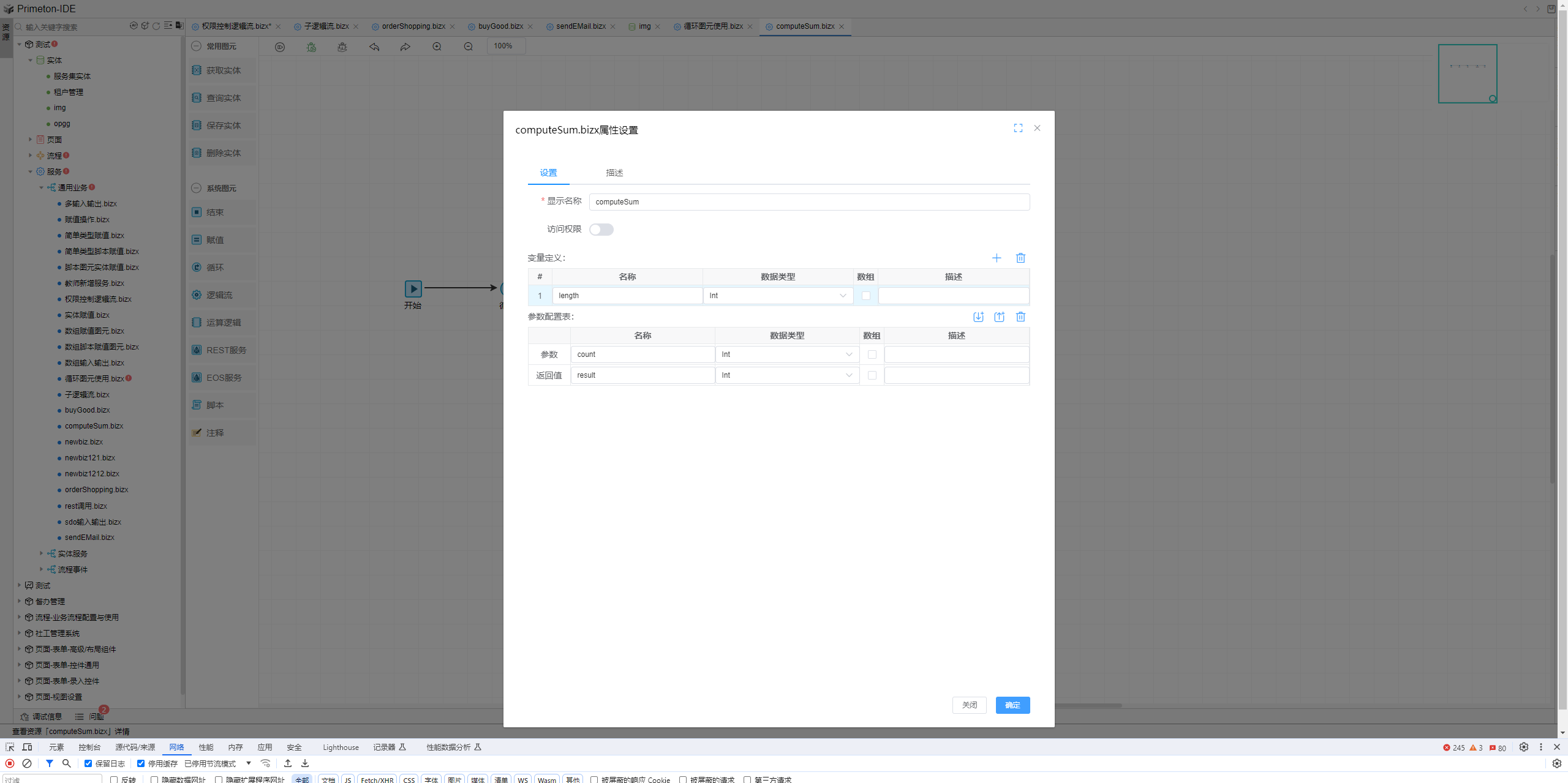Viewport: 1568px width, 783px height.
Task: Open data type dropdown for length variable
Action: (778, 296)
